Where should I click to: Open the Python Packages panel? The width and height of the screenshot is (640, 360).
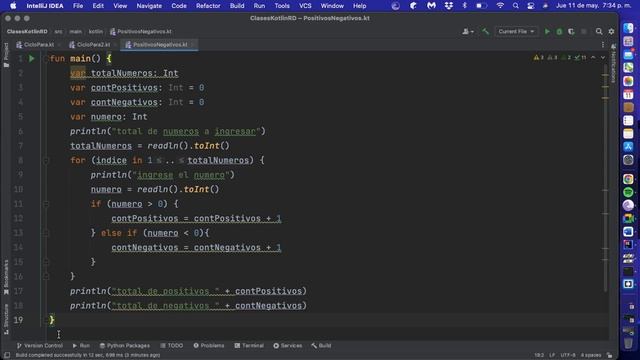coord(124,345)
